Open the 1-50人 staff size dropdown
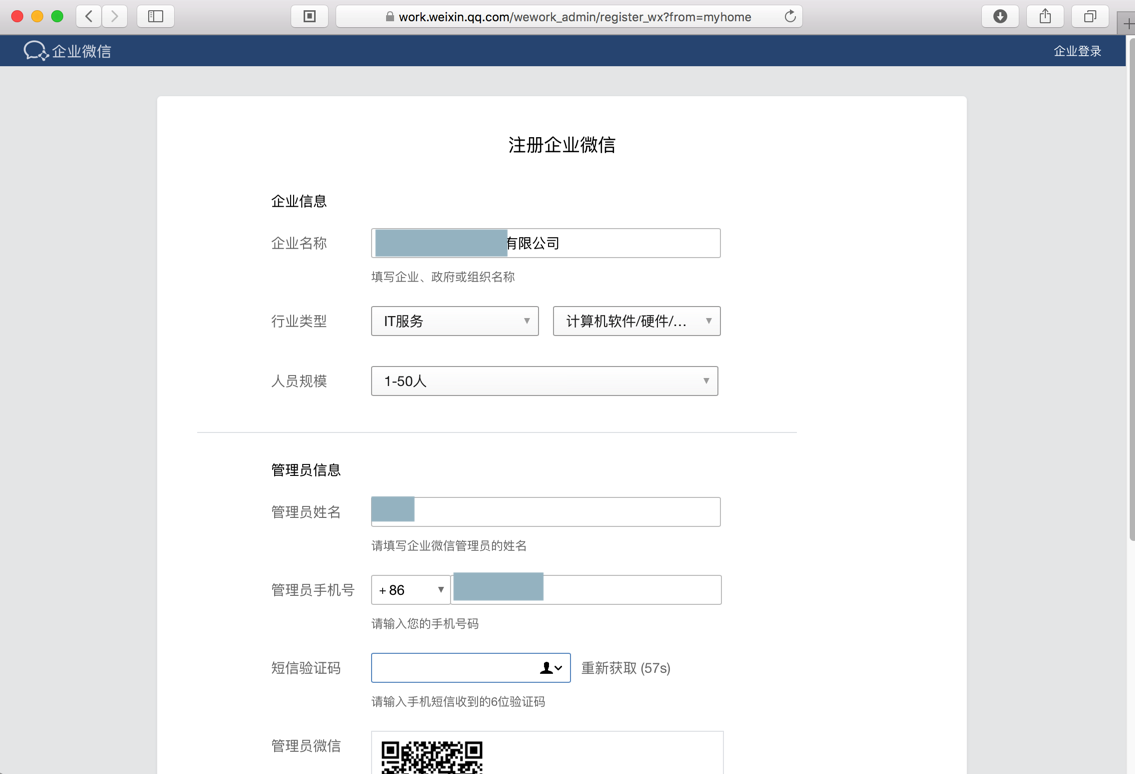The image size is (1135, 774). coord(544,381)
